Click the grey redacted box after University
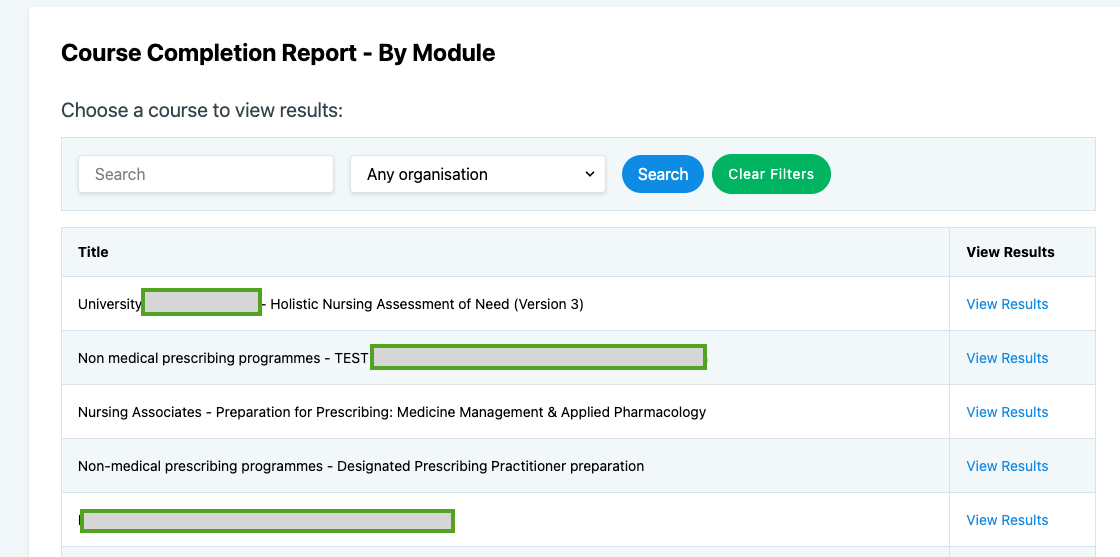Viewport: 1120px width, 557px height. tap(201, 302)
